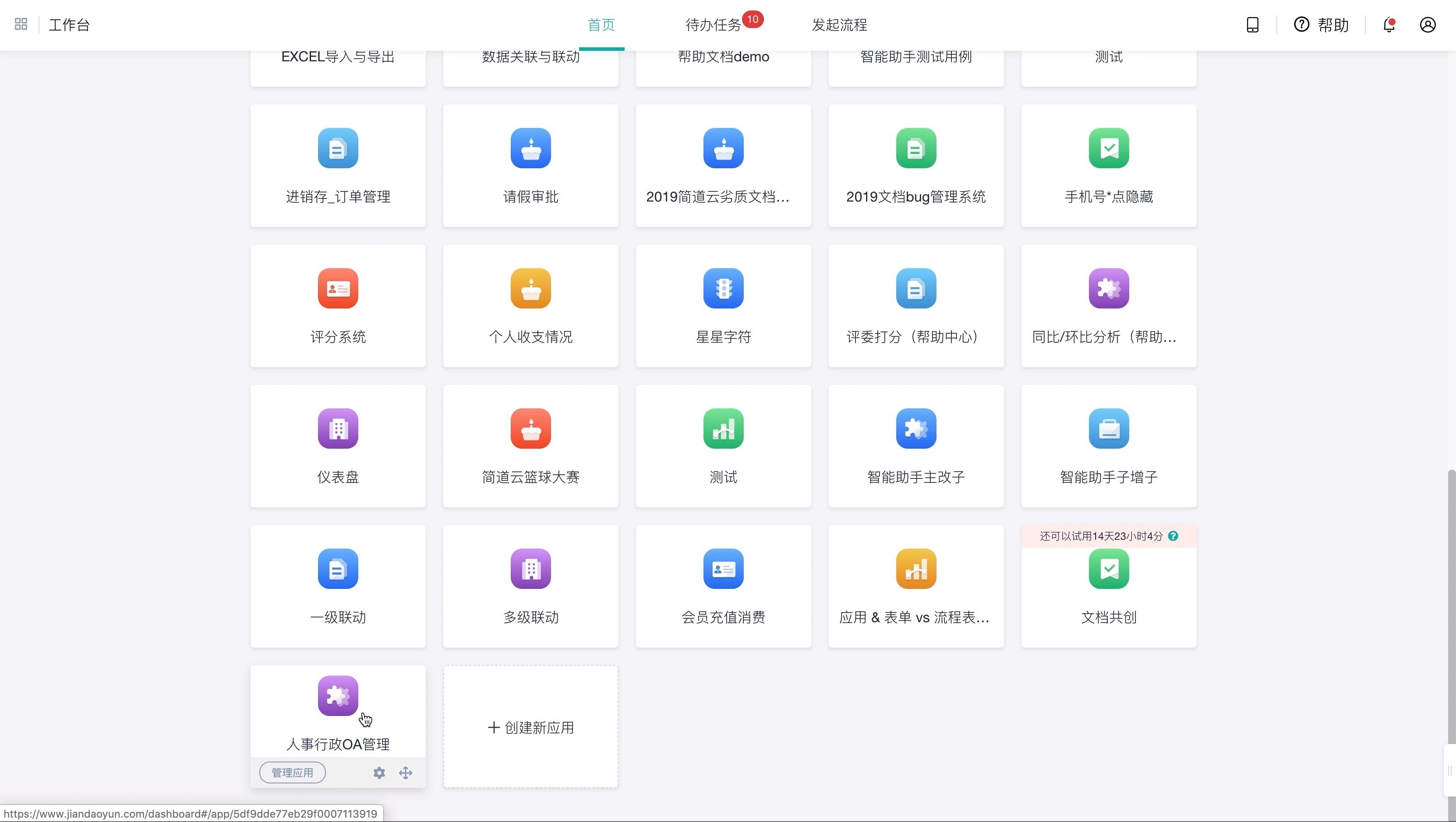Click the red 10 badge on 待办任务
The height and width of the screenshot is (822, 1456).
click(x=752, y=19)
